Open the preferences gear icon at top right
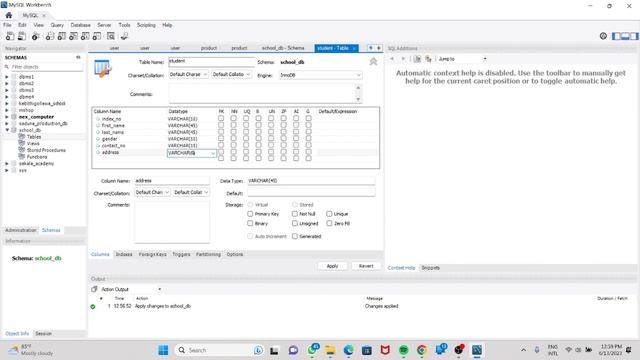 click(x=603, y=36)
